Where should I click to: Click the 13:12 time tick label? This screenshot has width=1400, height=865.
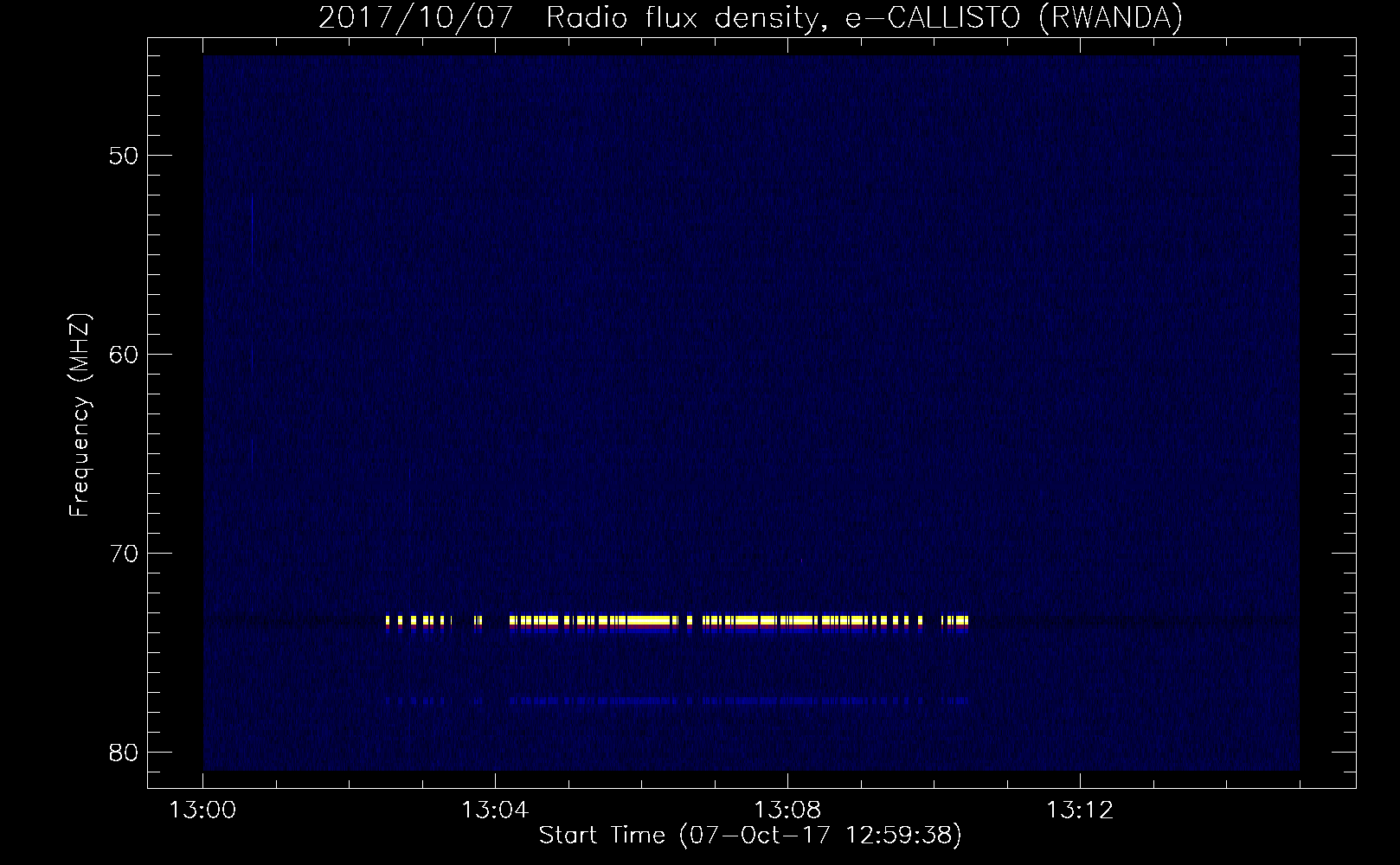click(1080, 811)
